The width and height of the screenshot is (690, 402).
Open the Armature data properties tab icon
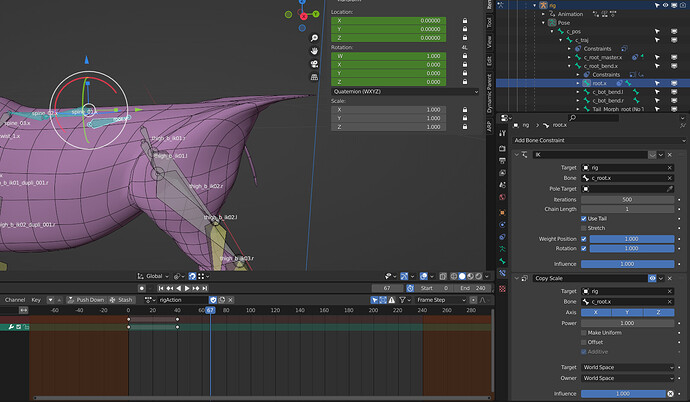(x=502, y=249)
